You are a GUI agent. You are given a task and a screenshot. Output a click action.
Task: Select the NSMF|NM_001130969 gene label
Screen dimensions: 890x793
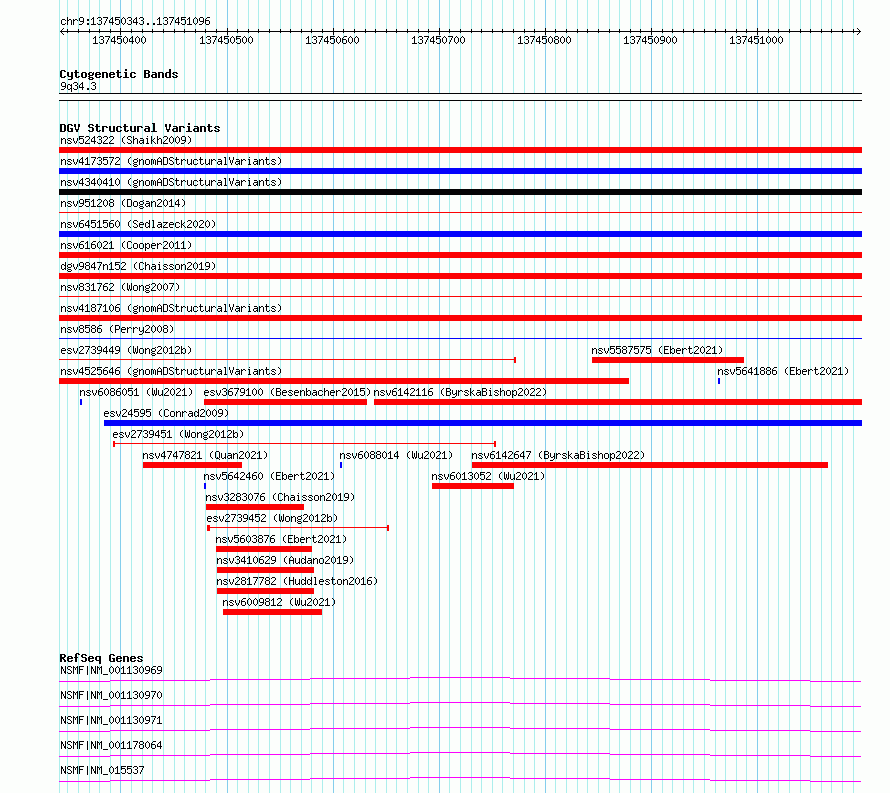[111, 670]
